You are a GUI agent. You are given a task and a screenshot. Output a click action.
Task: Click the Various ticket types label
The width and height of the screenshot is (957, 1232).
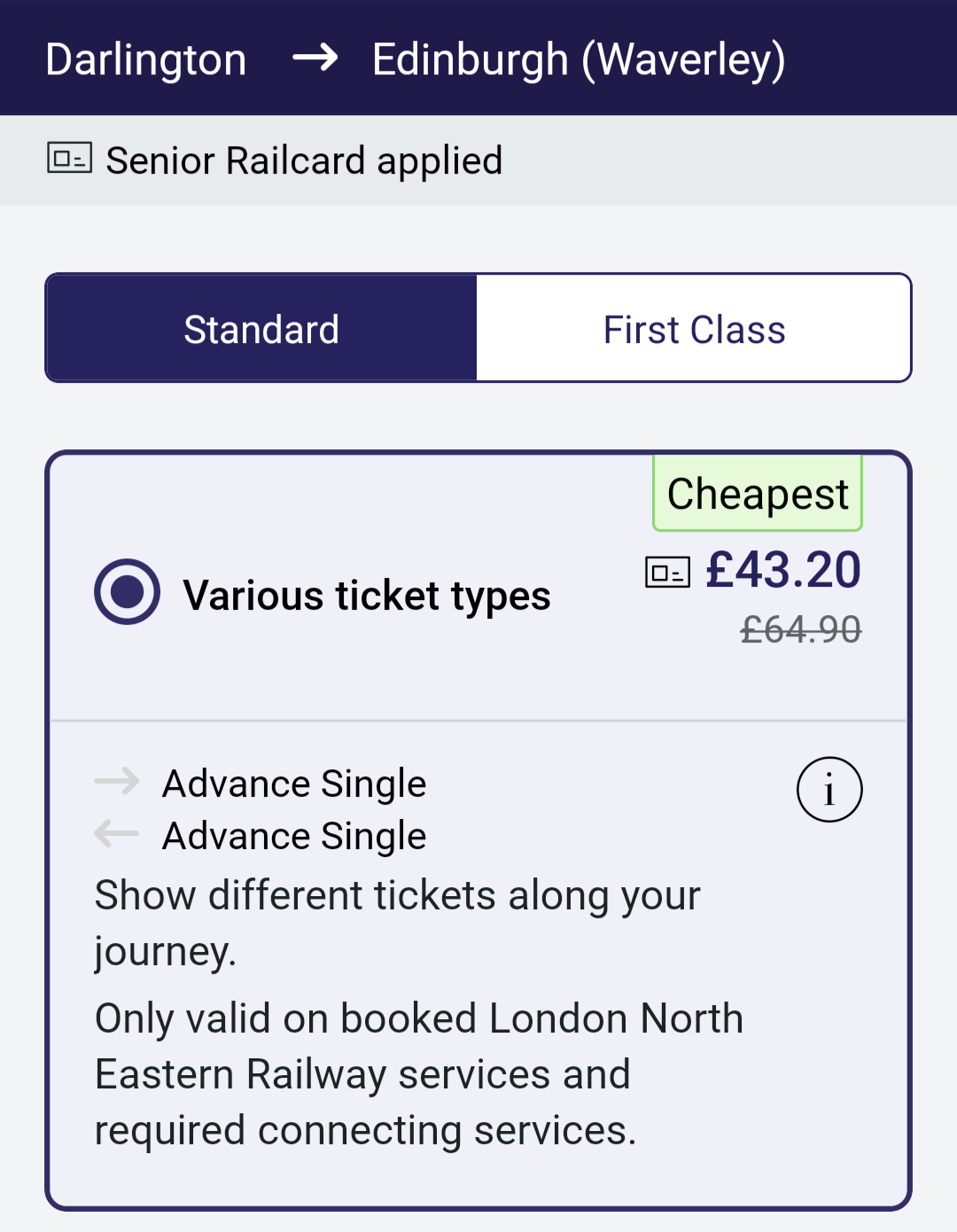click(367, 595)
